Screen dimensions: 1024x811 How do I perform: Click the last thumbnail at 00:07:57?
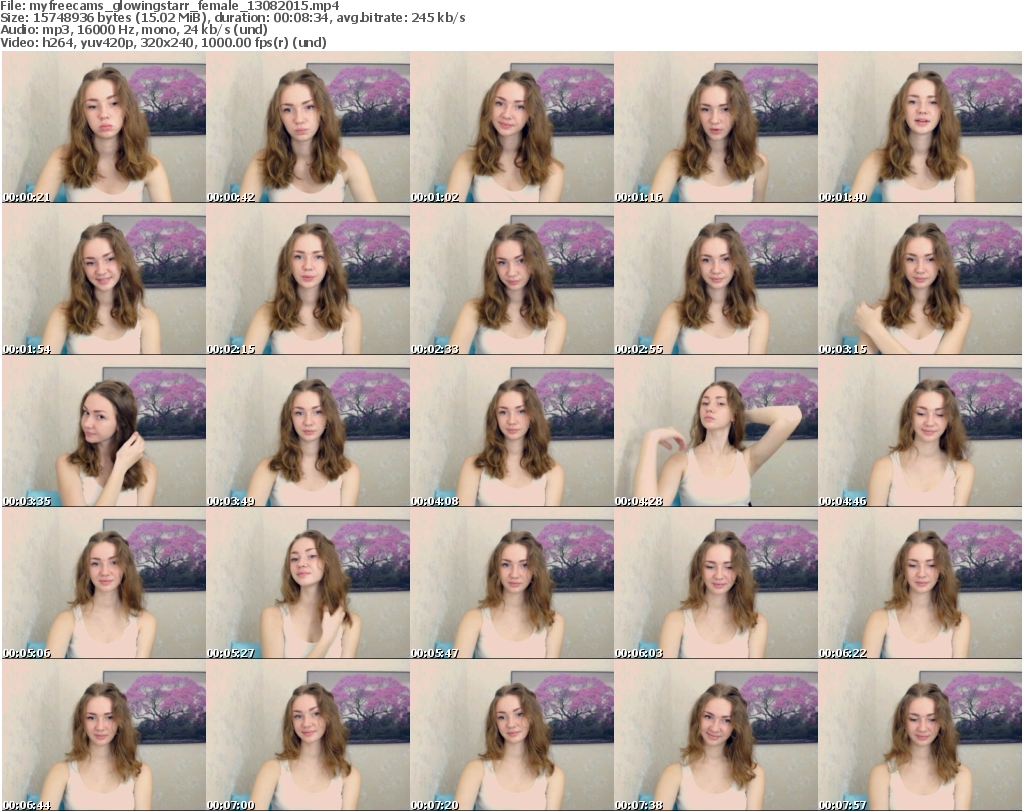coord(920,735)
